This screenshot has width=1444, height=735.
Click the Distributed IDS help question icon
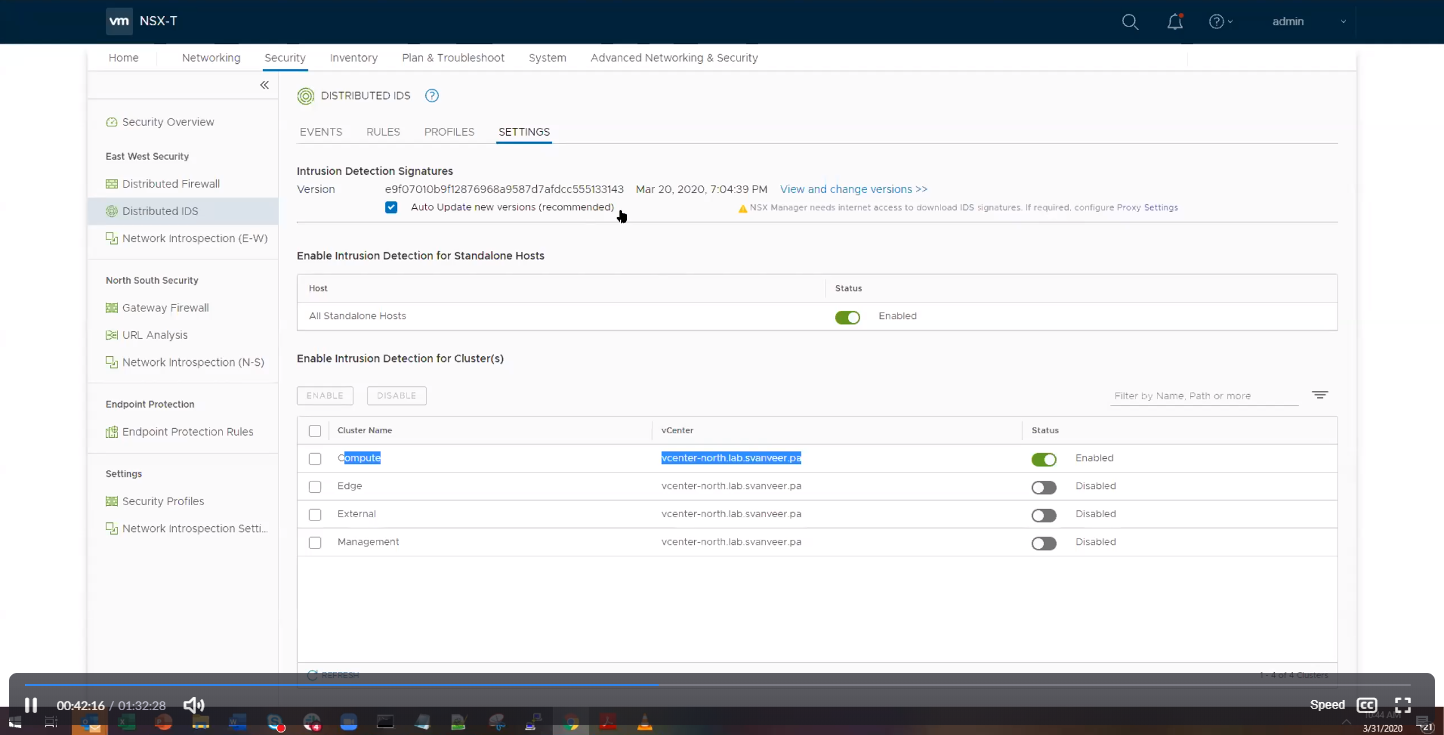click(x=432, y=96)
